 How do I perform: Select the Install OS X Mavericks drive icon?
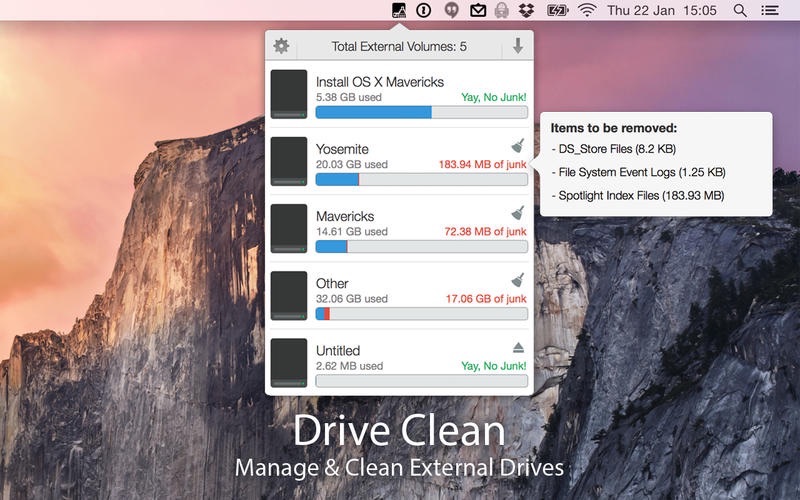point(289,94)
